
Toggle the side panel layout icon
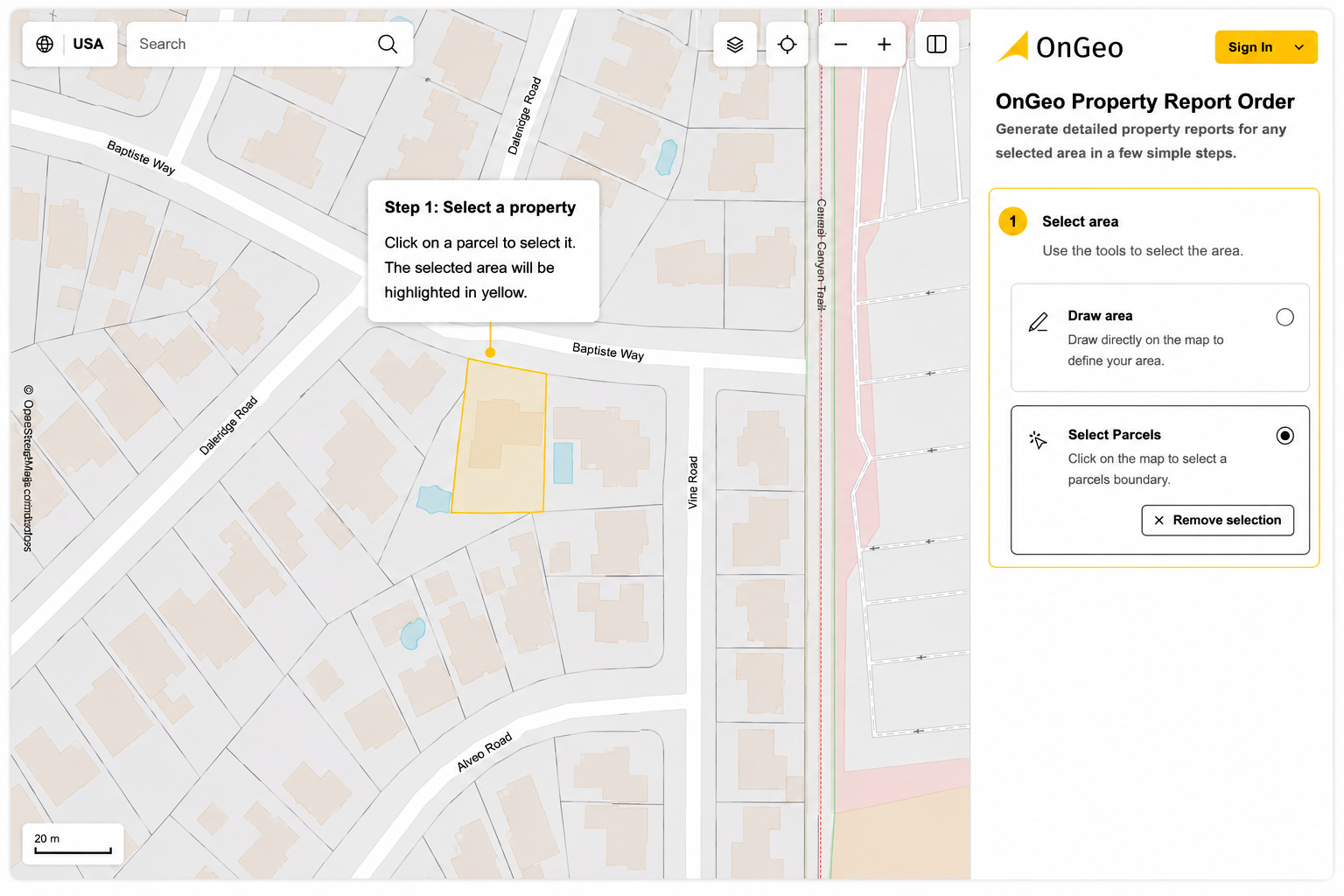[x=936, y=45]
